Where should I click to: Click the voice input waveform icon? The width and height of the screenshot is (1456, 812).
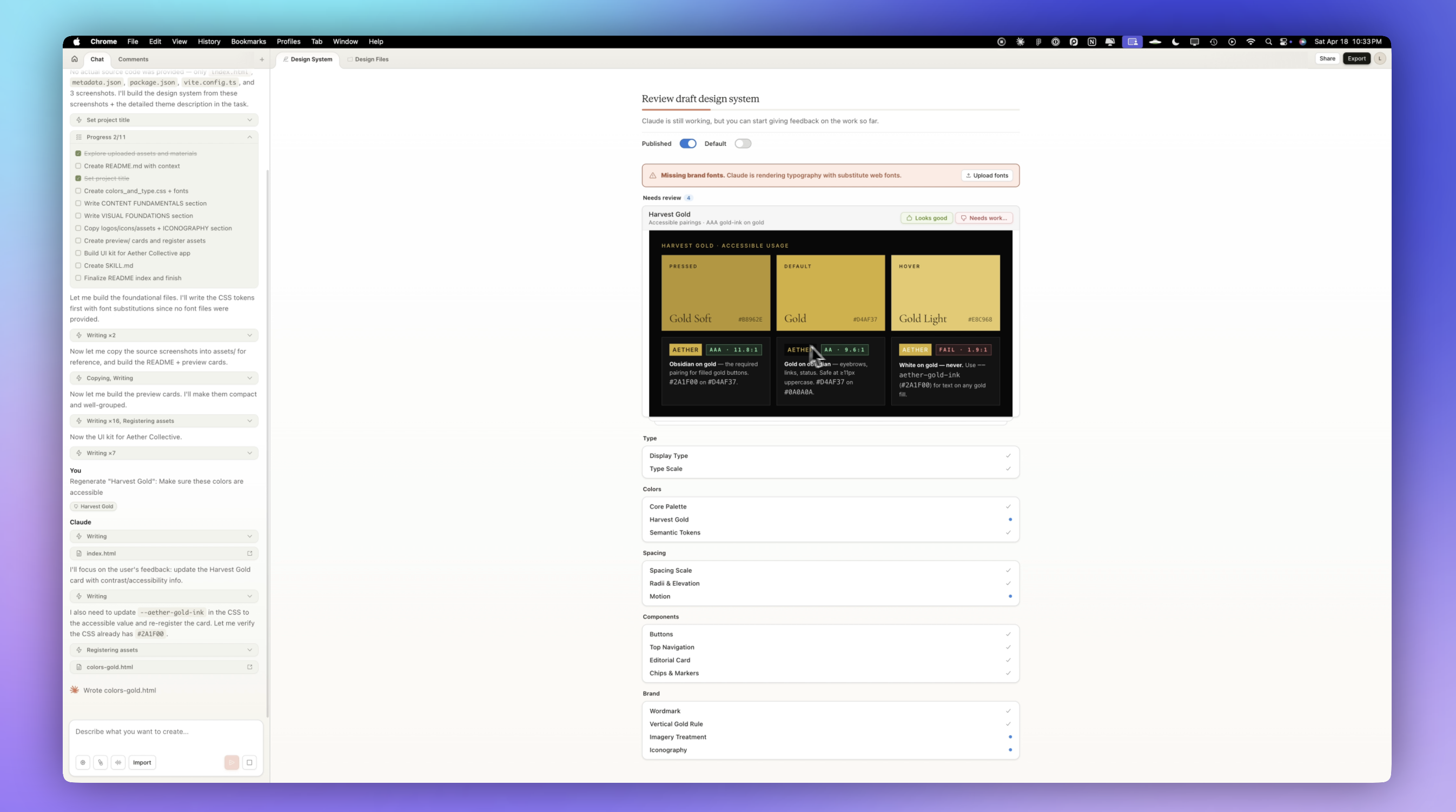point(118,762)
